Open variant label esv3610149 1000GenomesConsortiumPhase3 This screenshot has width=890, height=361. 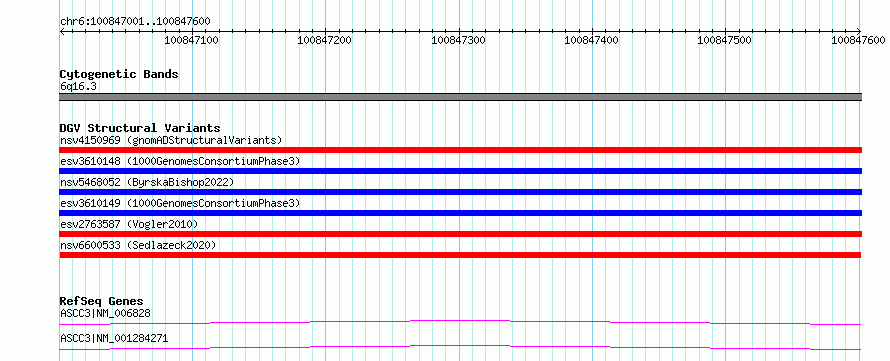(x=180, y=203)
